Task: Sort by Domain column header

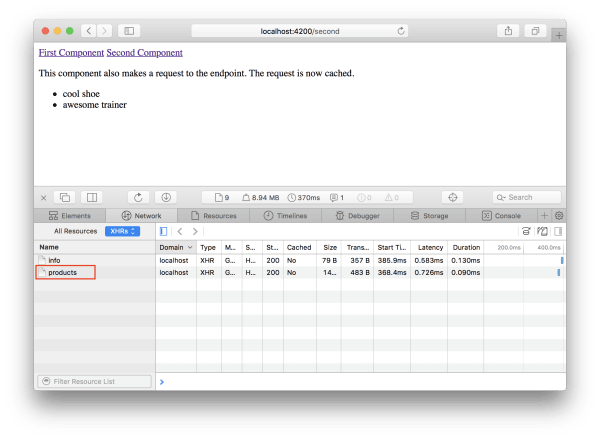Action: (176, 248)
